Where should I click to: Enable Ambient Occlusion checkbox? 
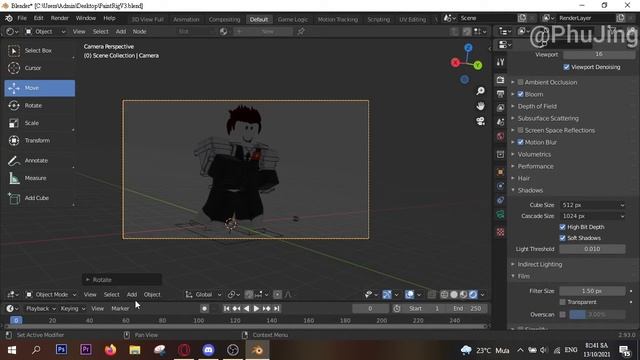pos(520,82)
